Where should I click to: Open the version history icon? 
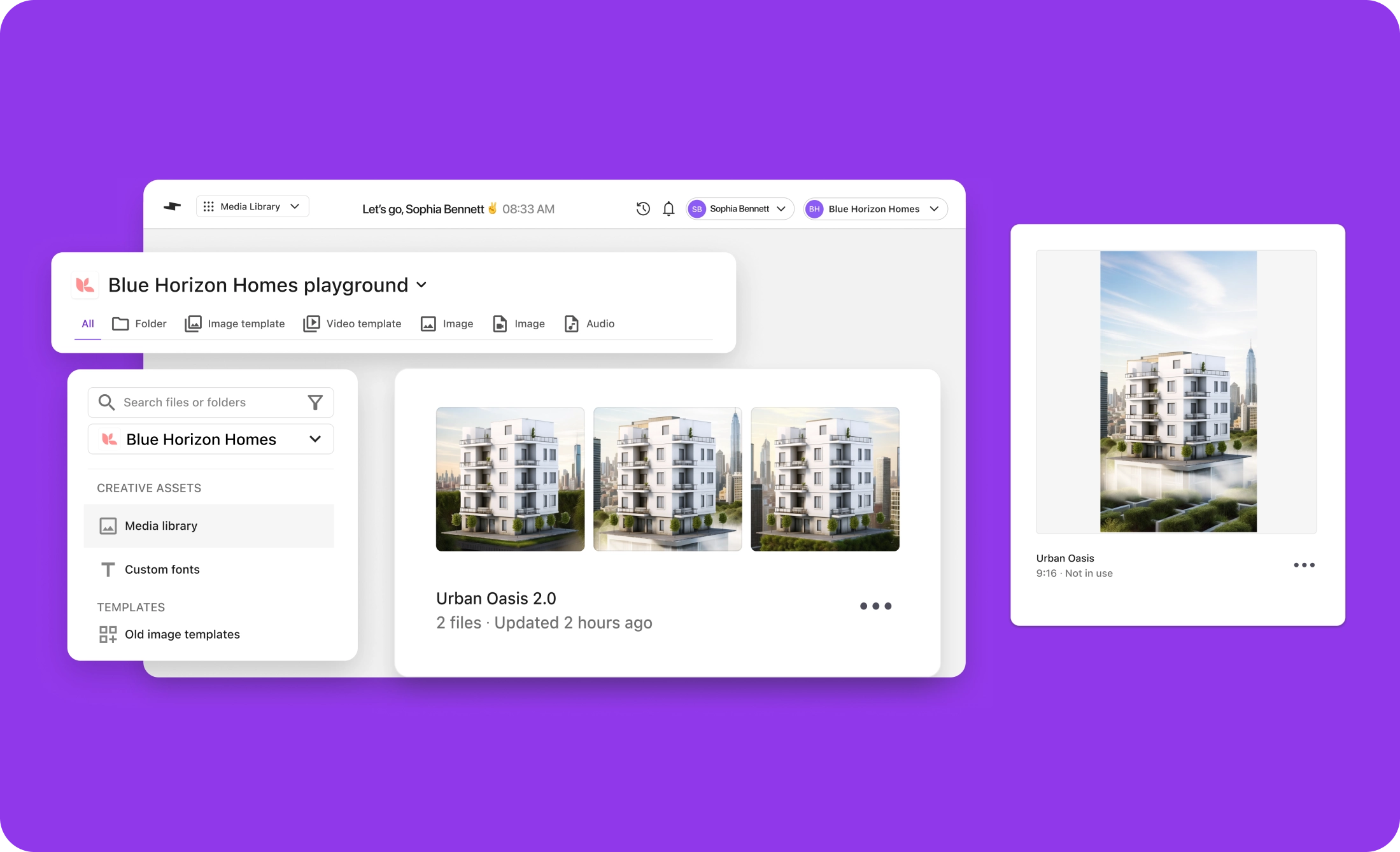tap(642, 208)
